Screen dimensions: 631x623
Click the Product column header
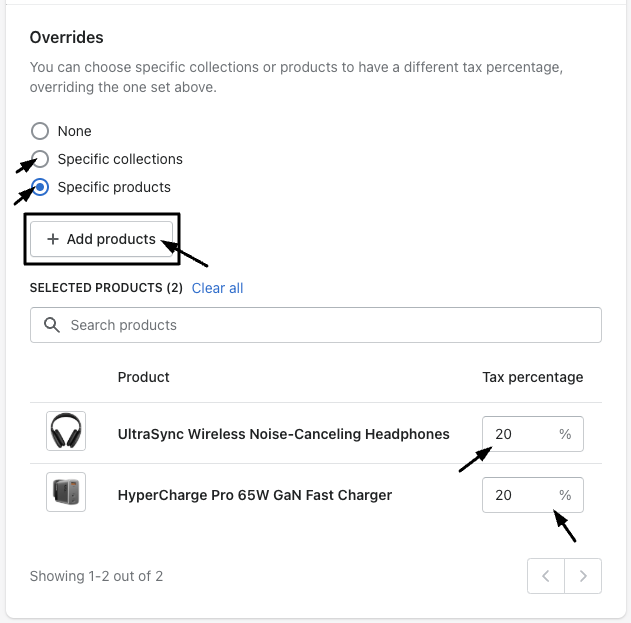click(143, 377)
